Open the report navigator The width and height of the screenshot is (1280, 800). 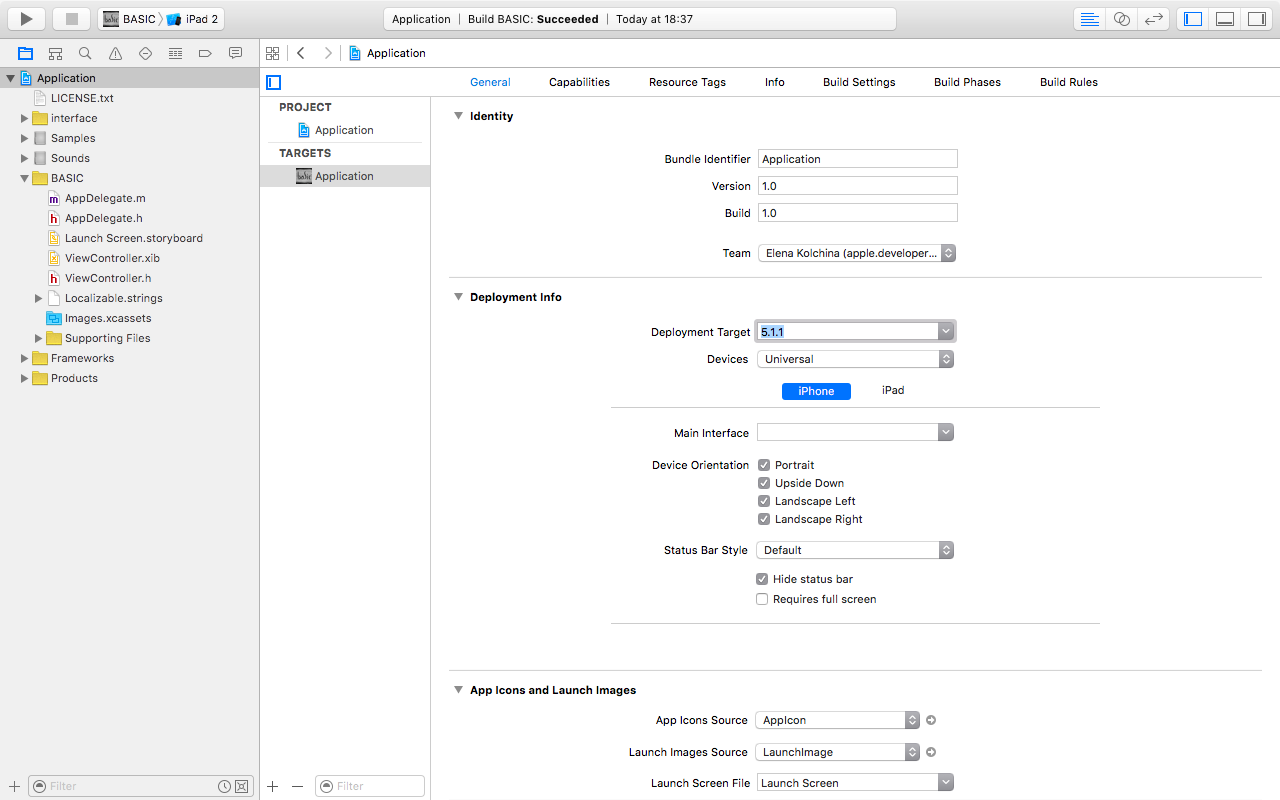(235, 53)
